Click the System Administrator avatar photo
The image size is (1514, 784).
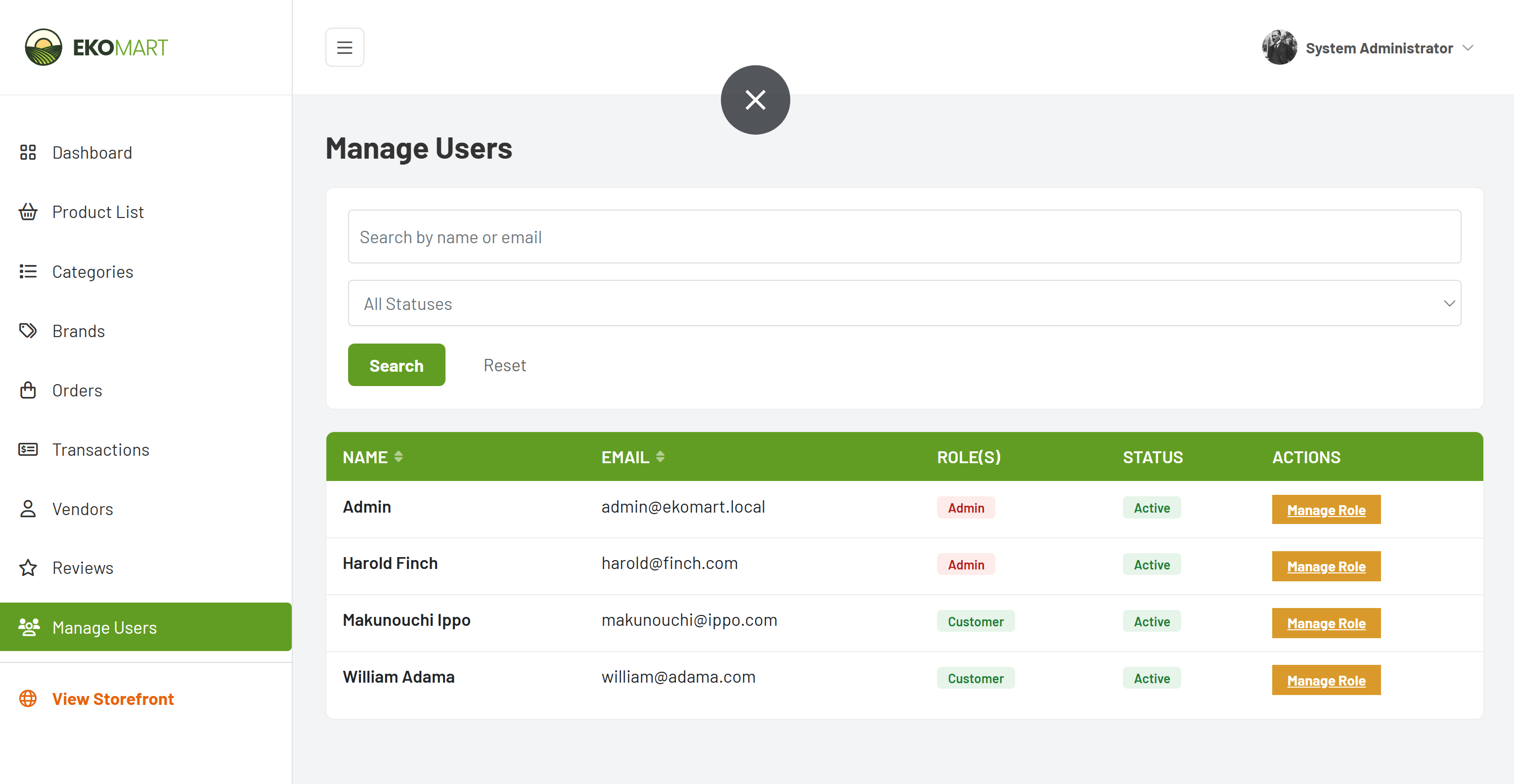1279,47
